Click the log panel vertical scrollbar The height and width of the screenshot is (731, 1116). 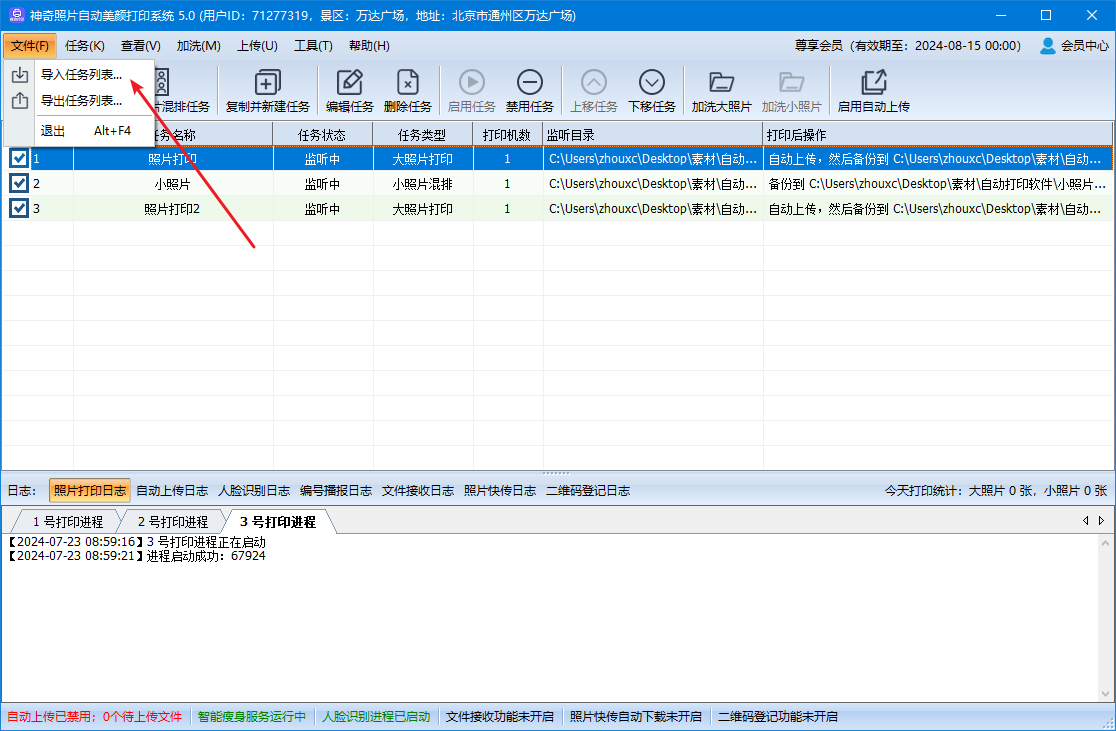[x=1105, y=620]
